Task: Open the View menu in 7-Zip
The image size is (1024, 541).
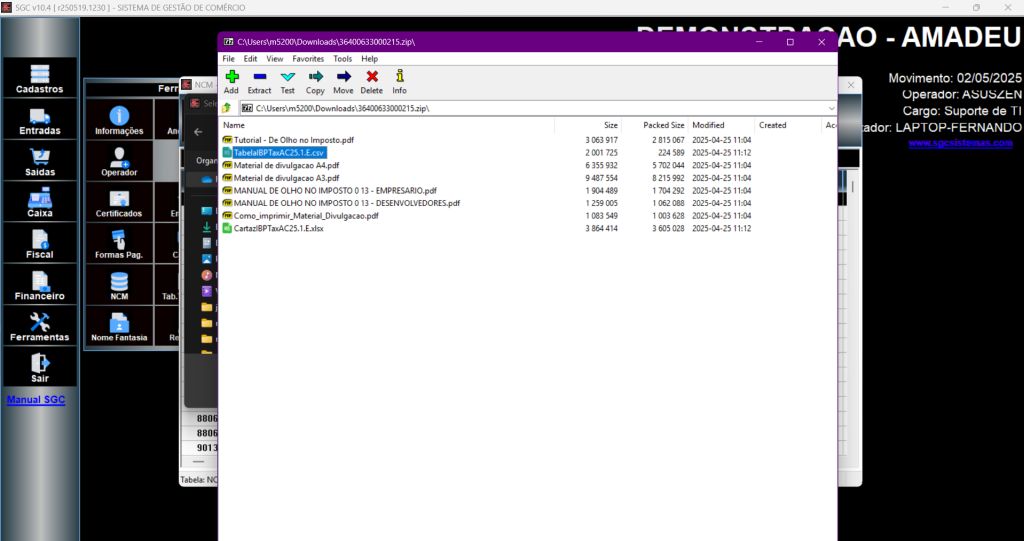Action: 275,59
